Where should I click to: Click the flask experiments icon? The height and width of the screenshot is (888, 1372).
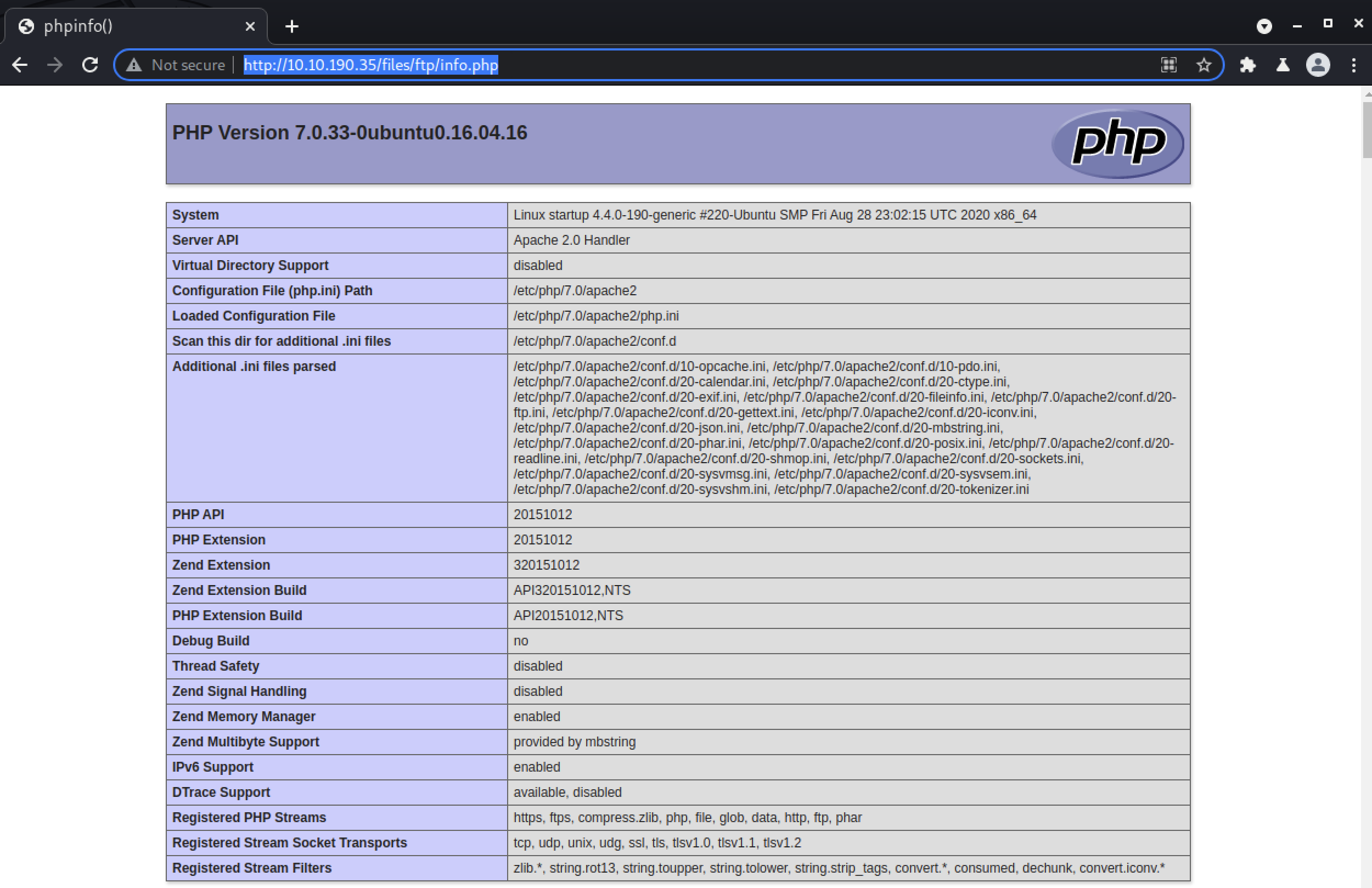(1283, 65)
